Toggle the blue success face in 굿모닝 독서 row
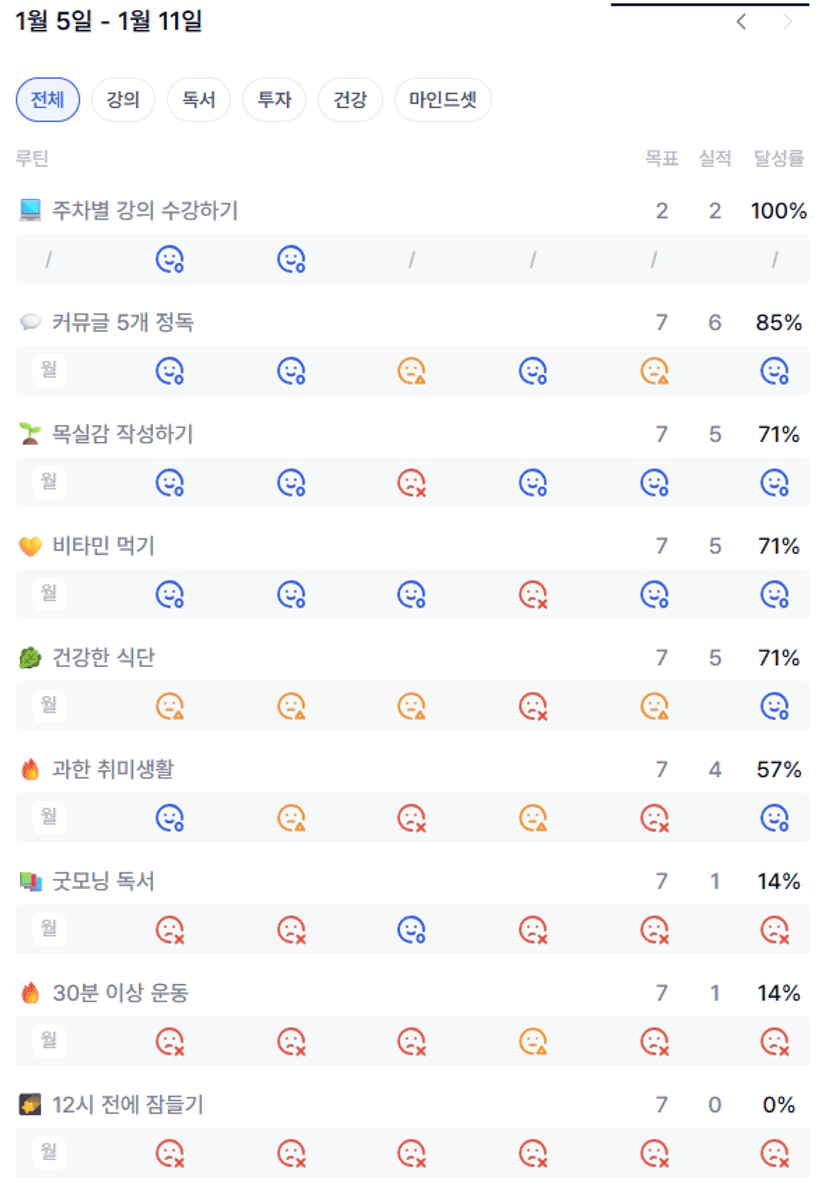 point(412,930)
